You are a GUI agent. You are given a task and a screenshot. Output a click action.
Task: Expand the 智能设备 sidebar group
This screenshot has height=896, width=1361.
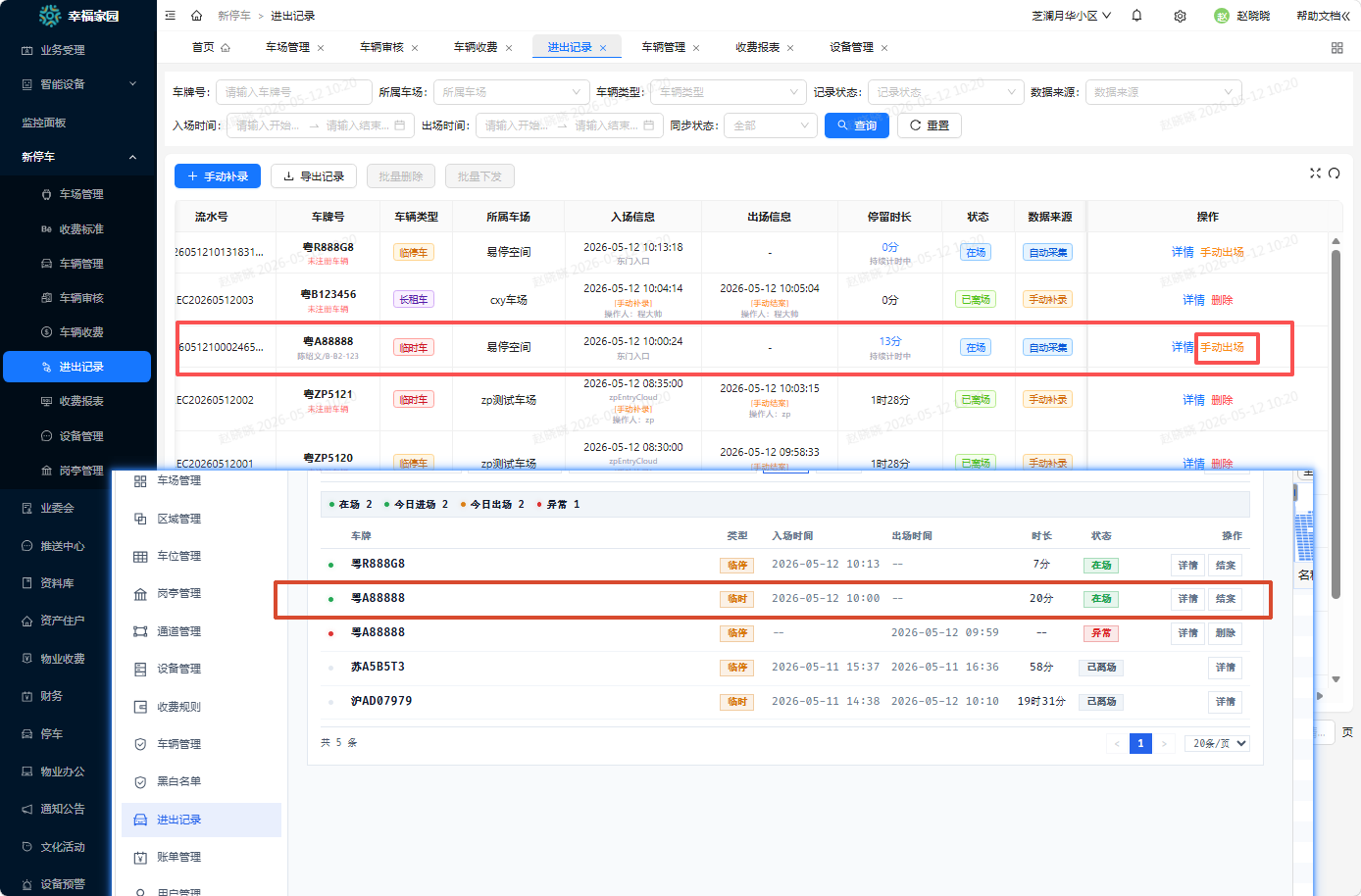click(78, 84)
